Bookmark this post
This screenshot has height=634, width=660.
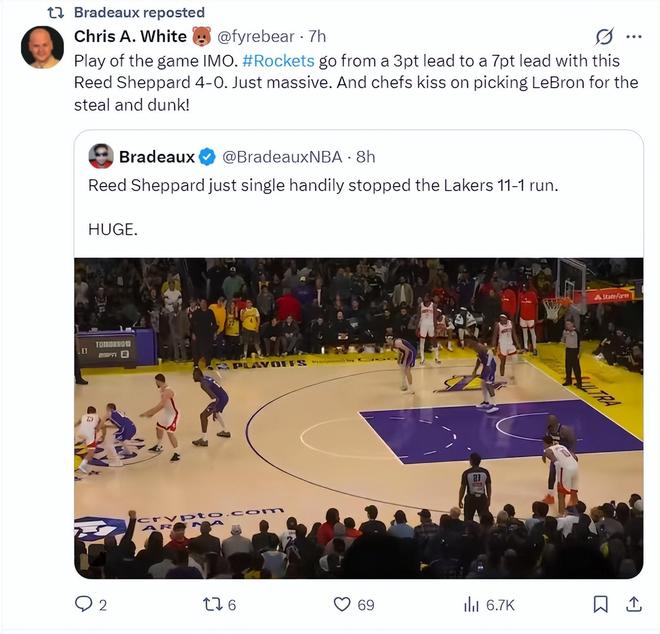(x=600, y=604)
